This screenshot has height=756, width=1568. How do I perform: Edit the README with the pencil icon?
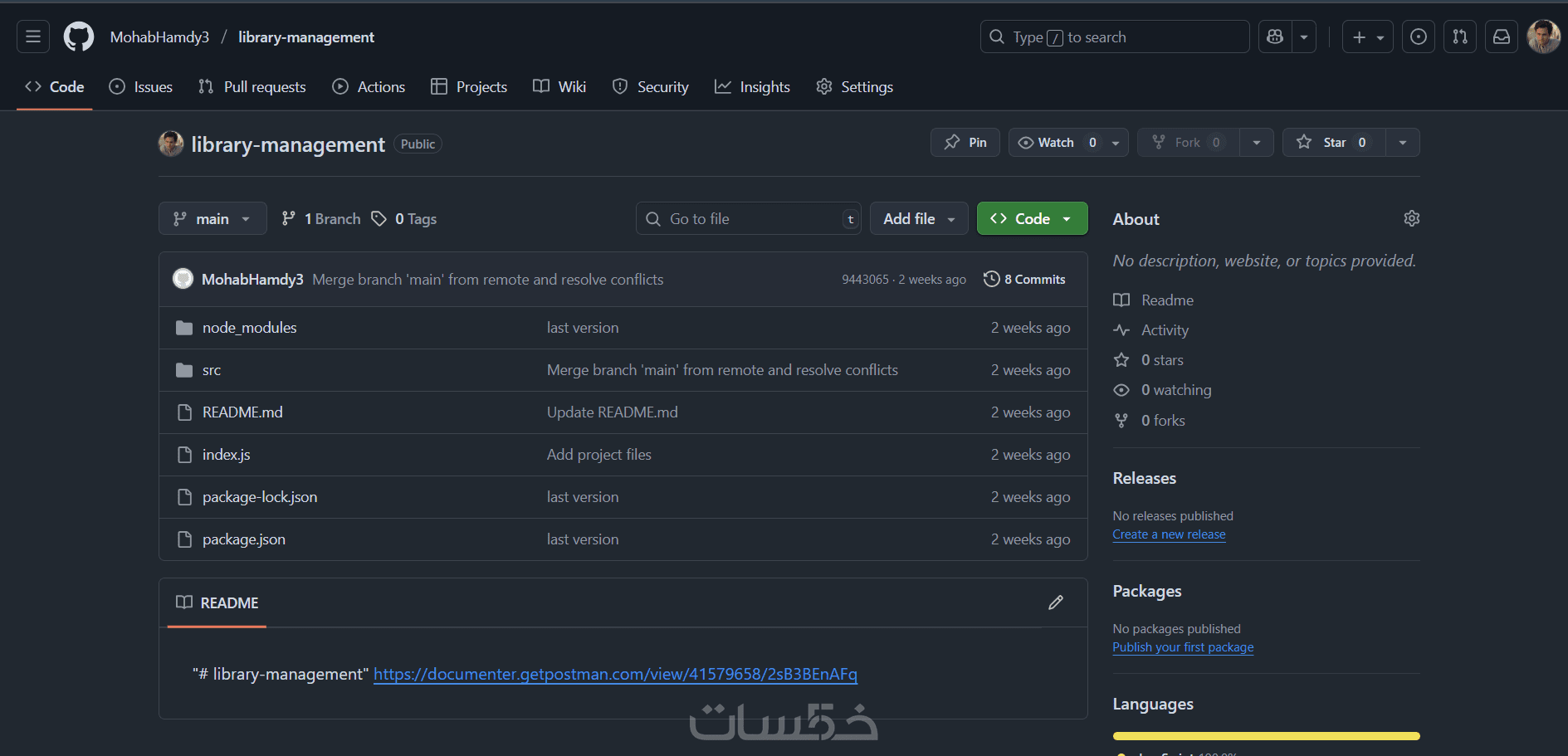click(x=1056, y=602)
